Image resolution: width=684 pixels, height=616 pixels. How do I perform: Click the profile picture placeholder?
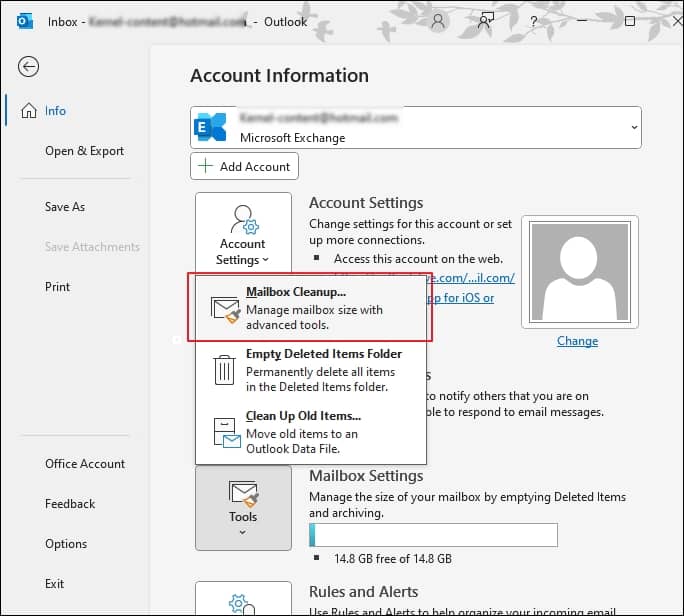click(x=580, y=271)
